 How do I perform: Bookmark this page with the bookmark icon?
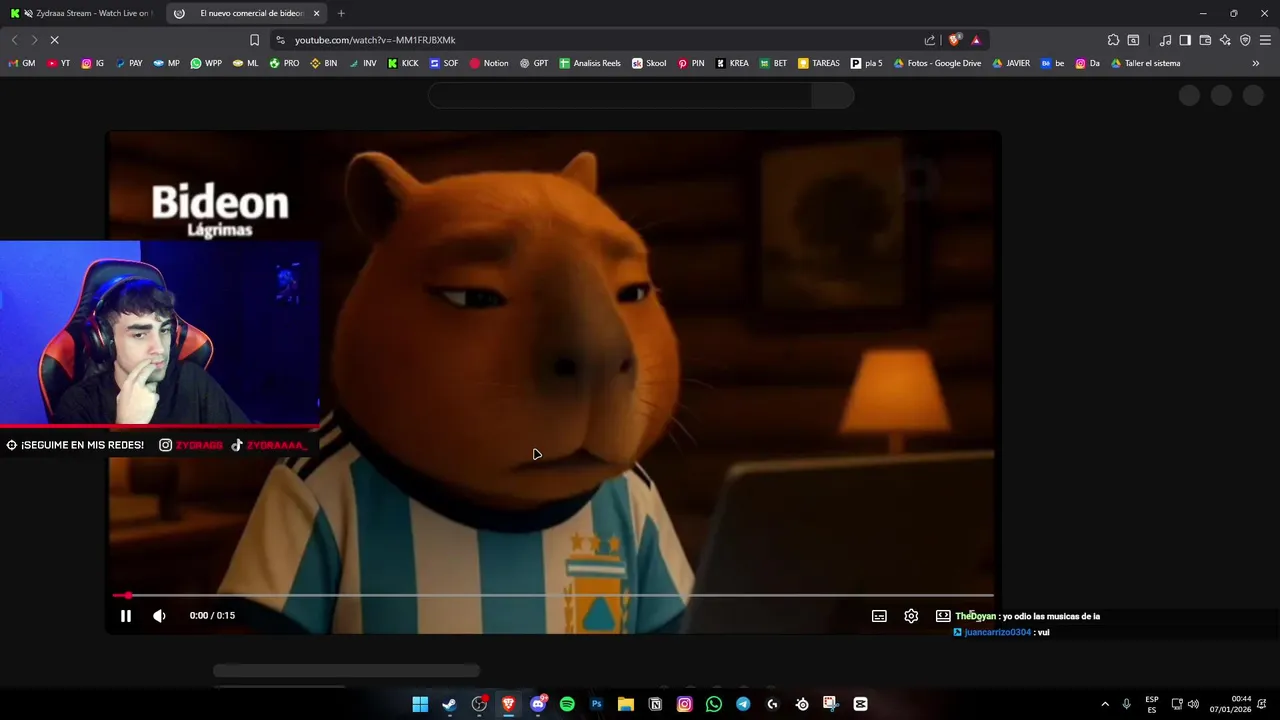(x=254, y=40)
